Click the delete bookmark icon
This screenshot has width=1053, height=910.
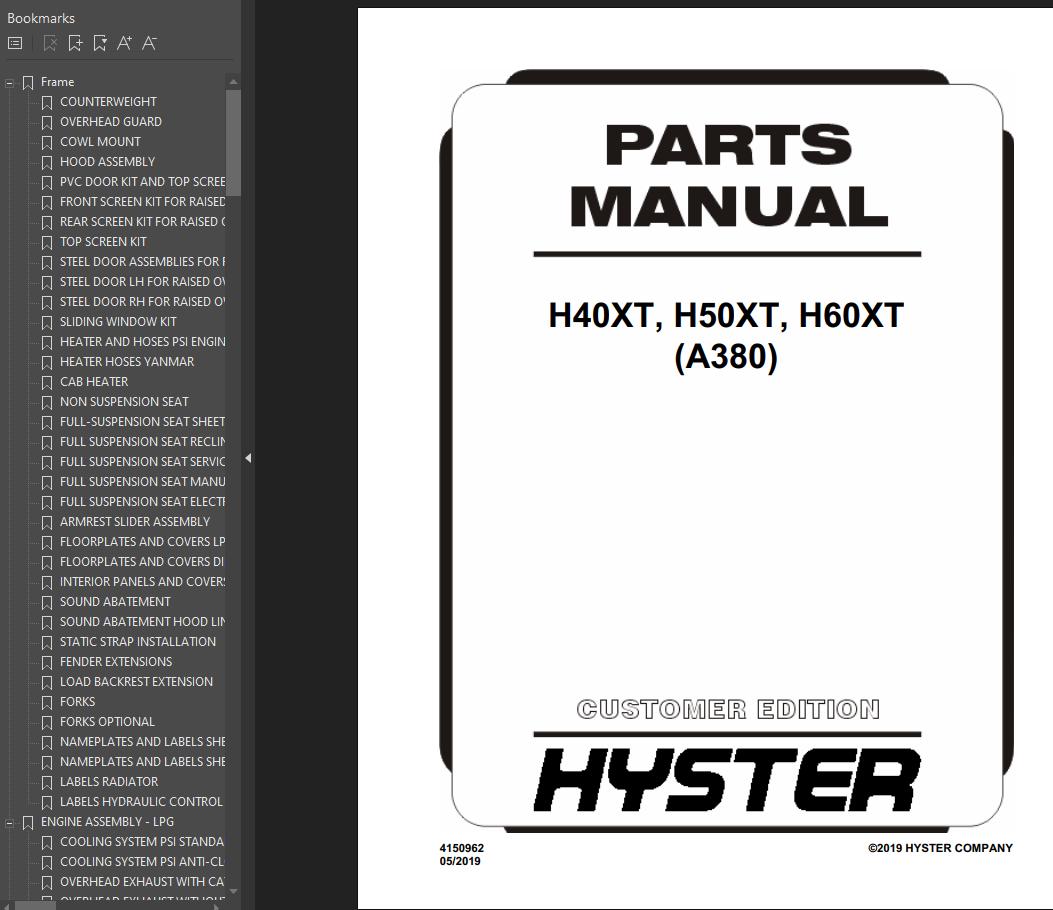click(x=50, y=44)
